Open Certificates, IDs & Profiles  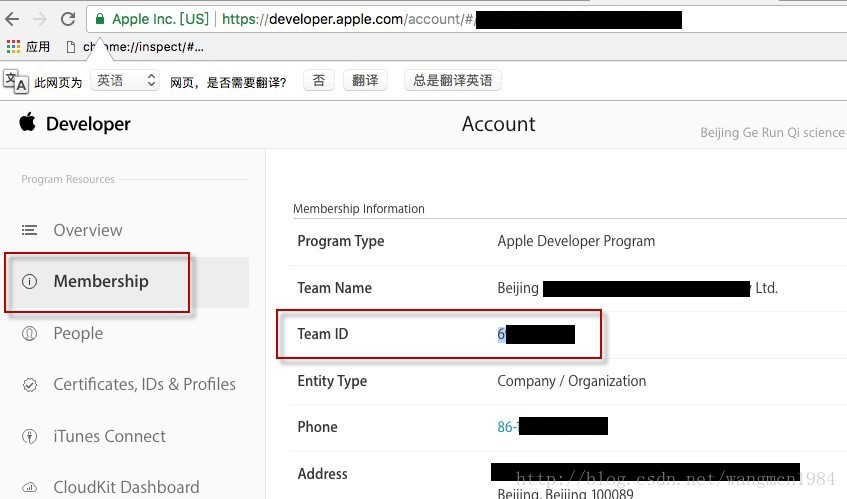[x=144, y=385]
